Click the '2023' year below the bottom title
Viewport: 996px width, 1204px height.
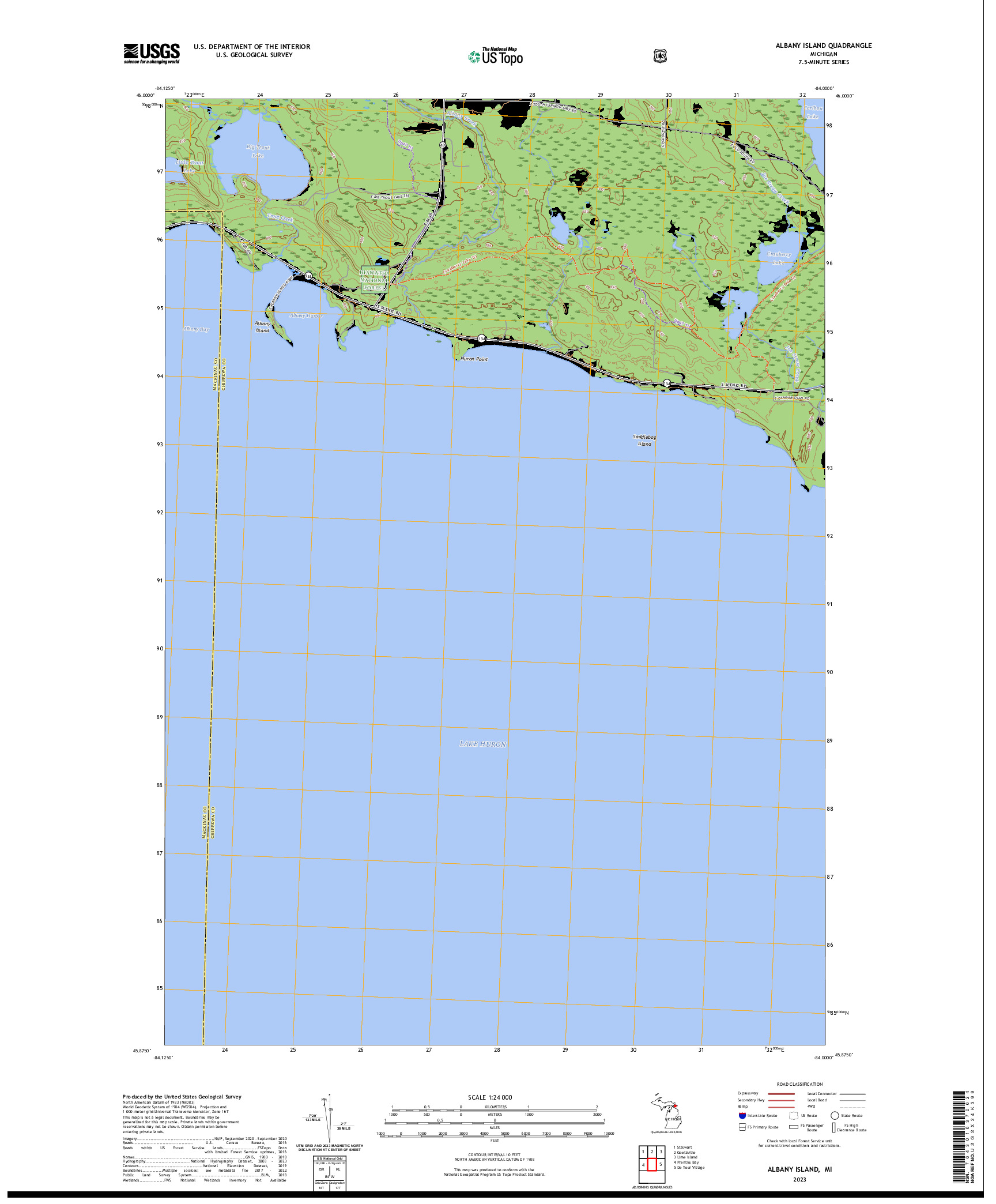coord(799,1180)
